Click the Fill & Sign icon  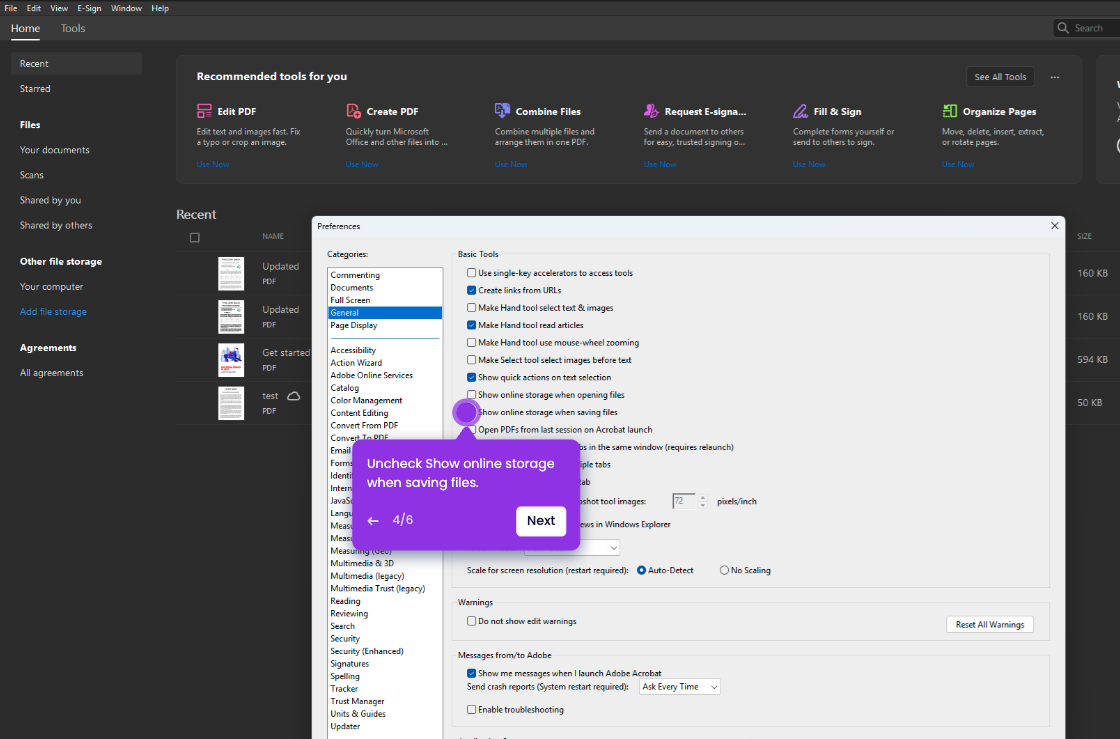click(x=800, y=111)
